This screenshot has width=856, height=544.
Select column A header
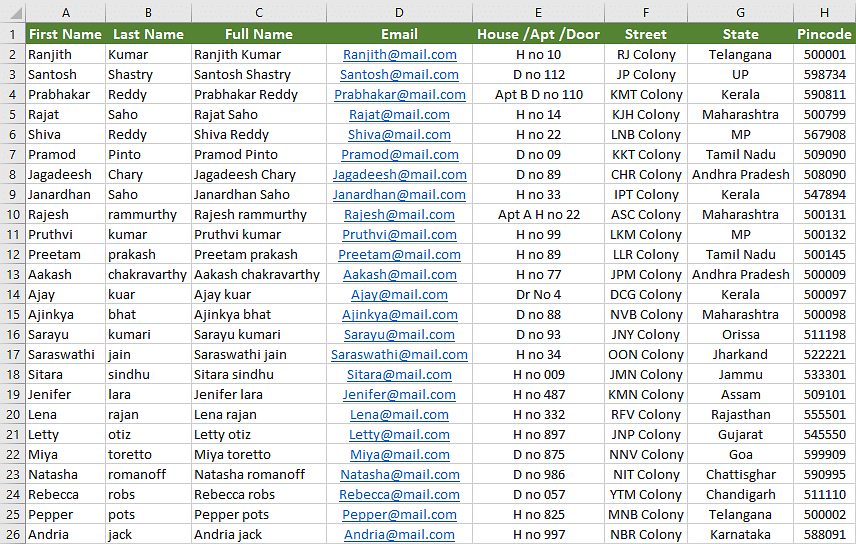point(66,12)
